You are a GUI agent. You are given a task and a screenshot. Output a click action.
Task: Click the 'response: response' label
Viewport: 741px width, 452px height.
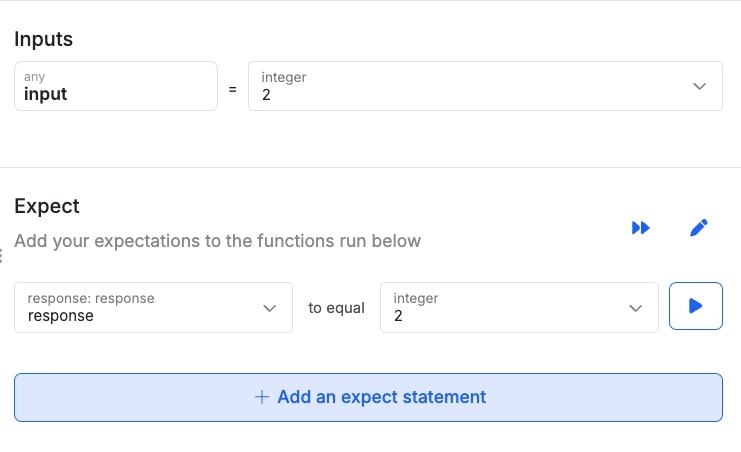tap(91, 298)
